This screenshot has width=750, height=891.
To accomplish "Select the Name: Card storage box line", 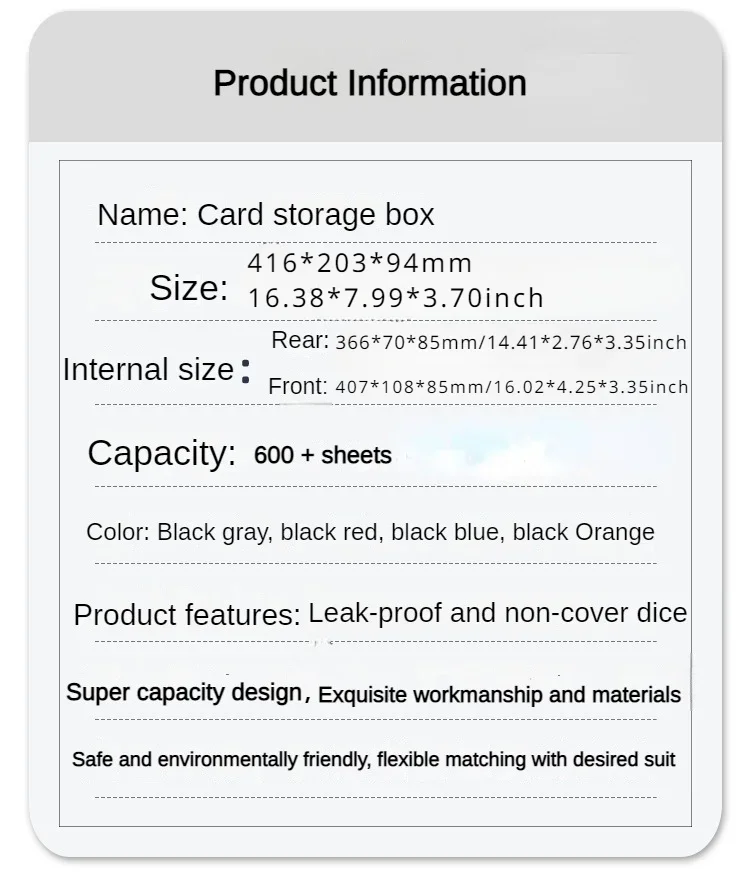I will (x=265, y=215).
